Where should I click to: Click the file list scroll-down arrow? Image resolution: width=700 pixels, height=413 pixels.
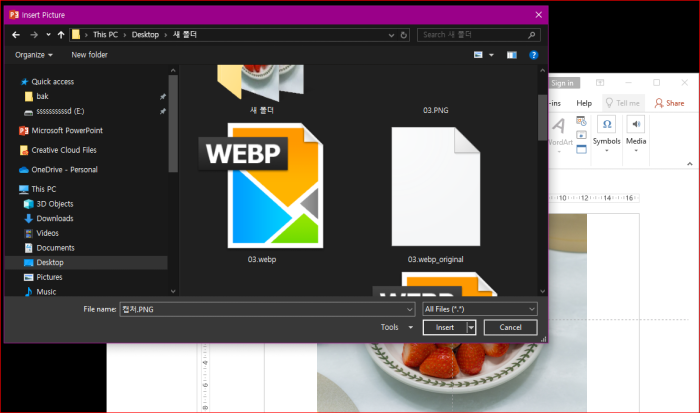(542, 292)
